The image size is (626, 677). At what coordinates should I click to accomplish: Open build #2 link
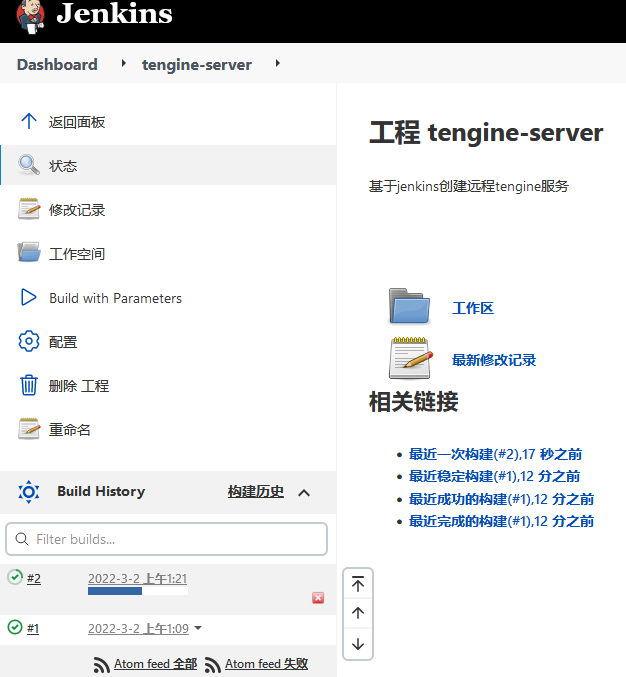click(x=34, y=579)
